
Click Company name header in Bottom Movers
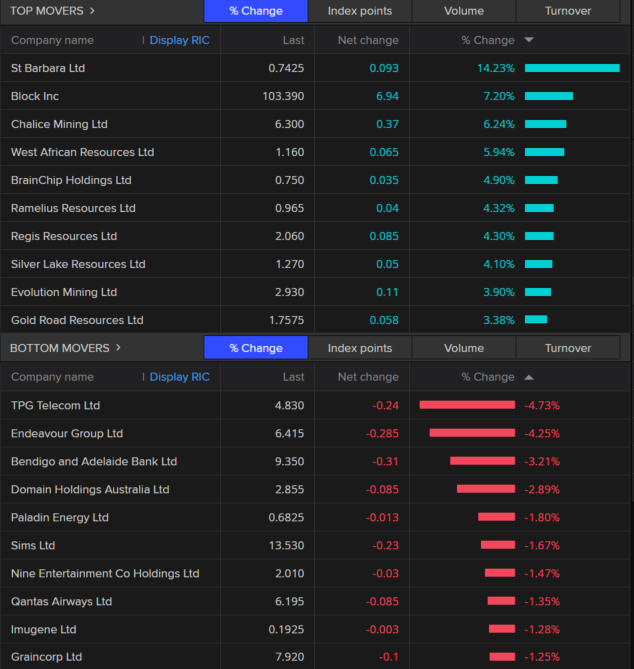pos(52,377)
